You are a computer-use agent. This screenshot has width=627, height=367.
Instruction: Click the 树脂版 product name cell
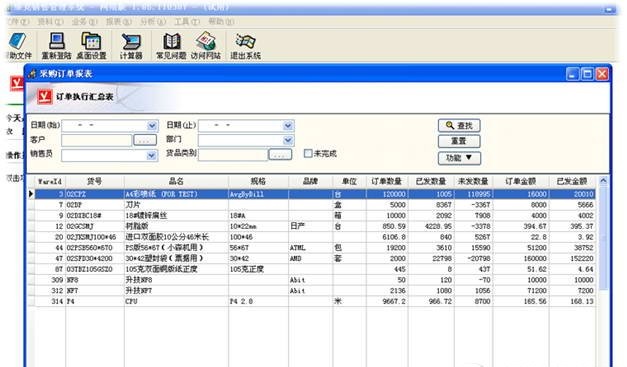[176, 226]
